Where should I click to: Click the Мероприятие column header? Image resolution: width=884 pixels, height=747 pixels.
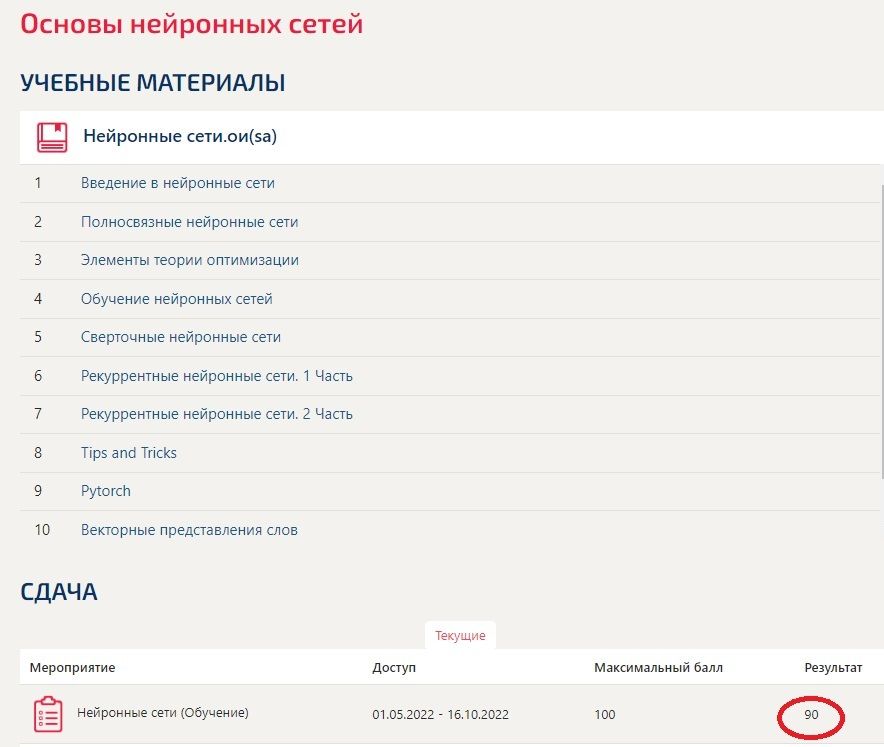pyautogui.click(x=72, y=668)
